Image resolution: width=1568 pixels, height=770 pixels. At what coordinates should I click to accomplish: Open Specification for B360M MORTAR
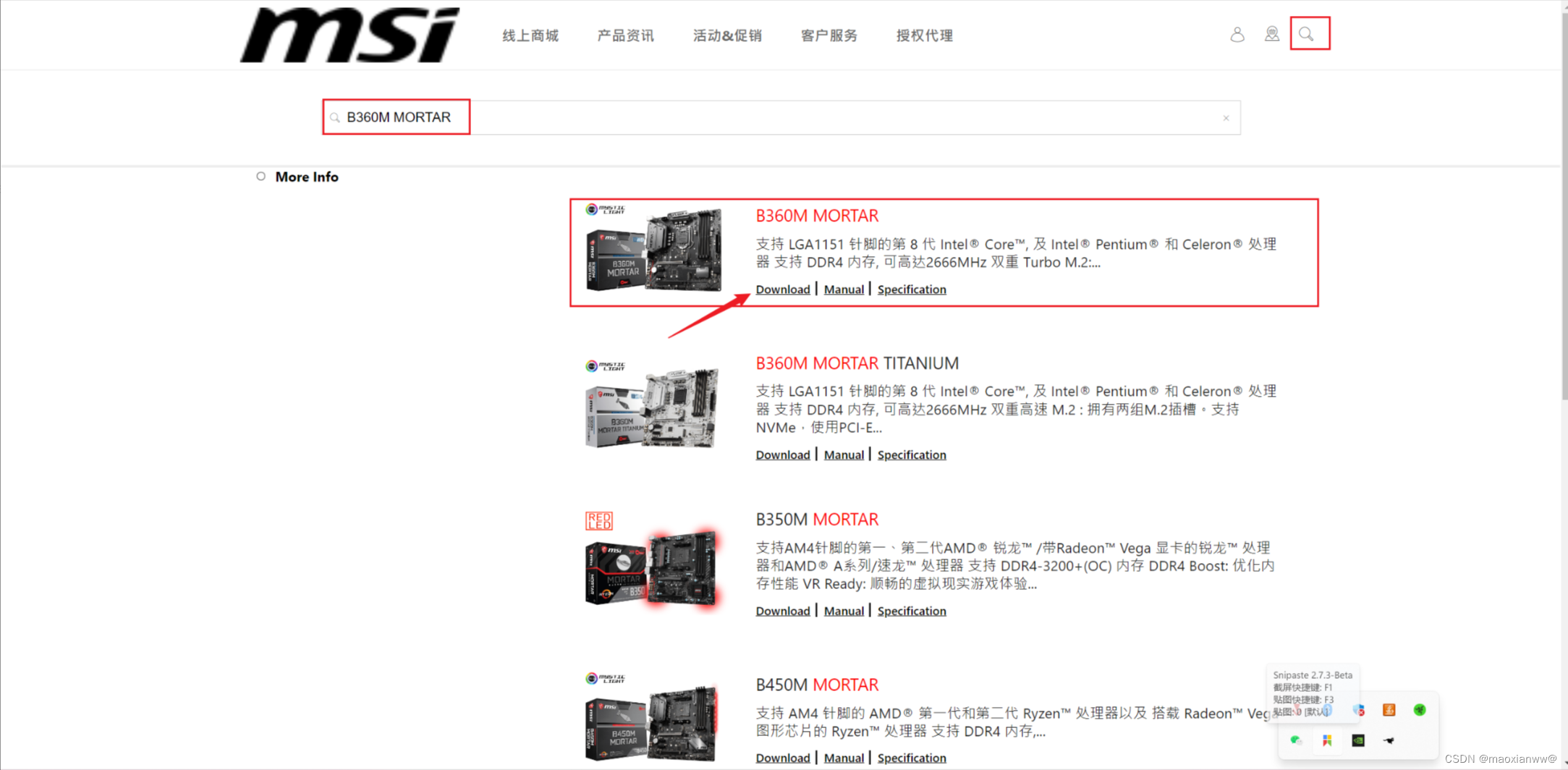[912, 289]
